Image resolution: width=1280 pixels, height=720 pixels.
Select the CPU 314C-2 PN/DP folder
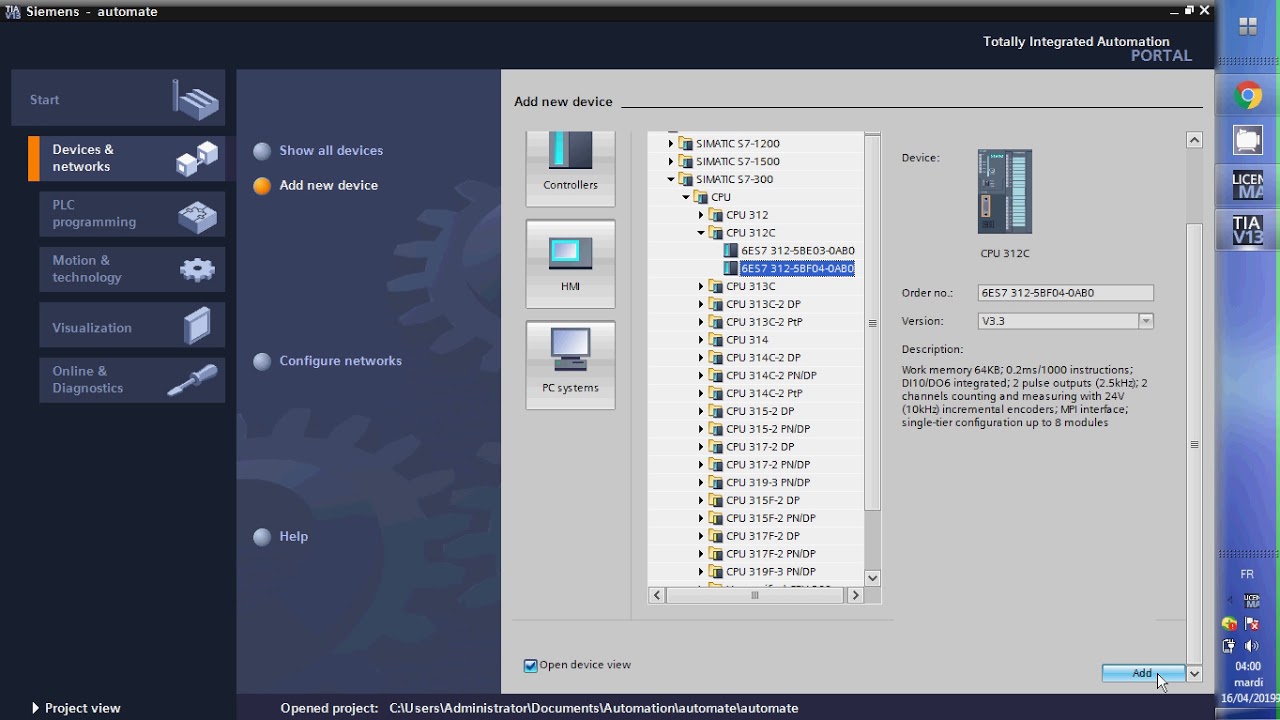(771, 375)
